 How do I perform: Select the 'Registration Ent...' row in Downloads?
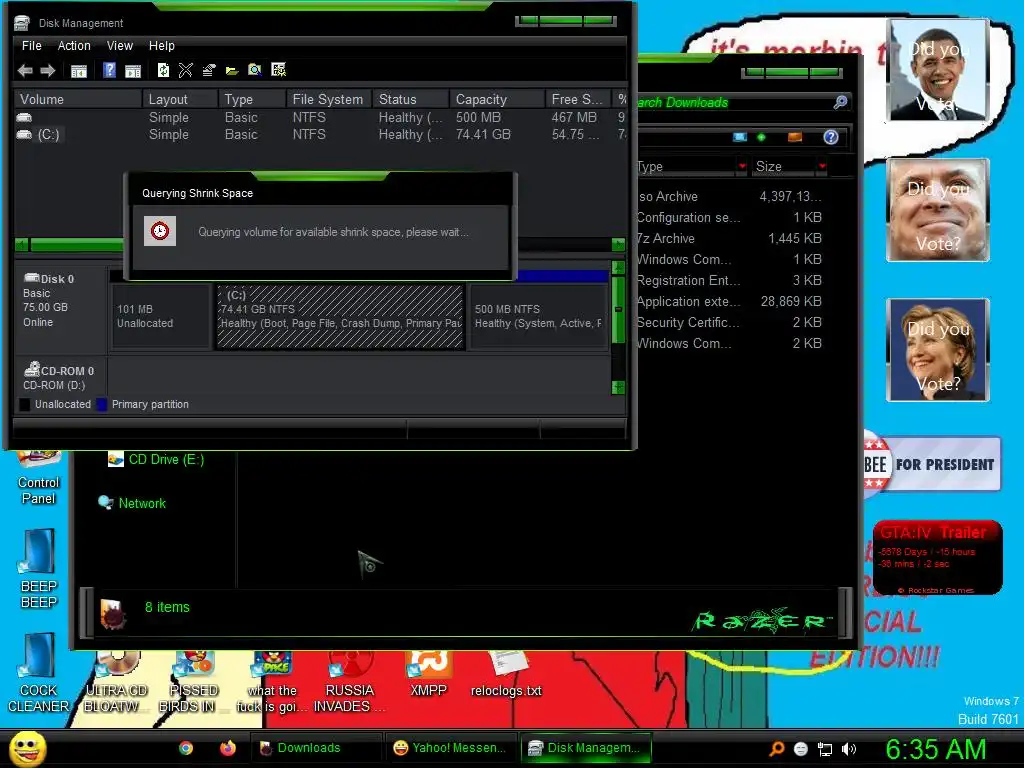tap(730, 280)
